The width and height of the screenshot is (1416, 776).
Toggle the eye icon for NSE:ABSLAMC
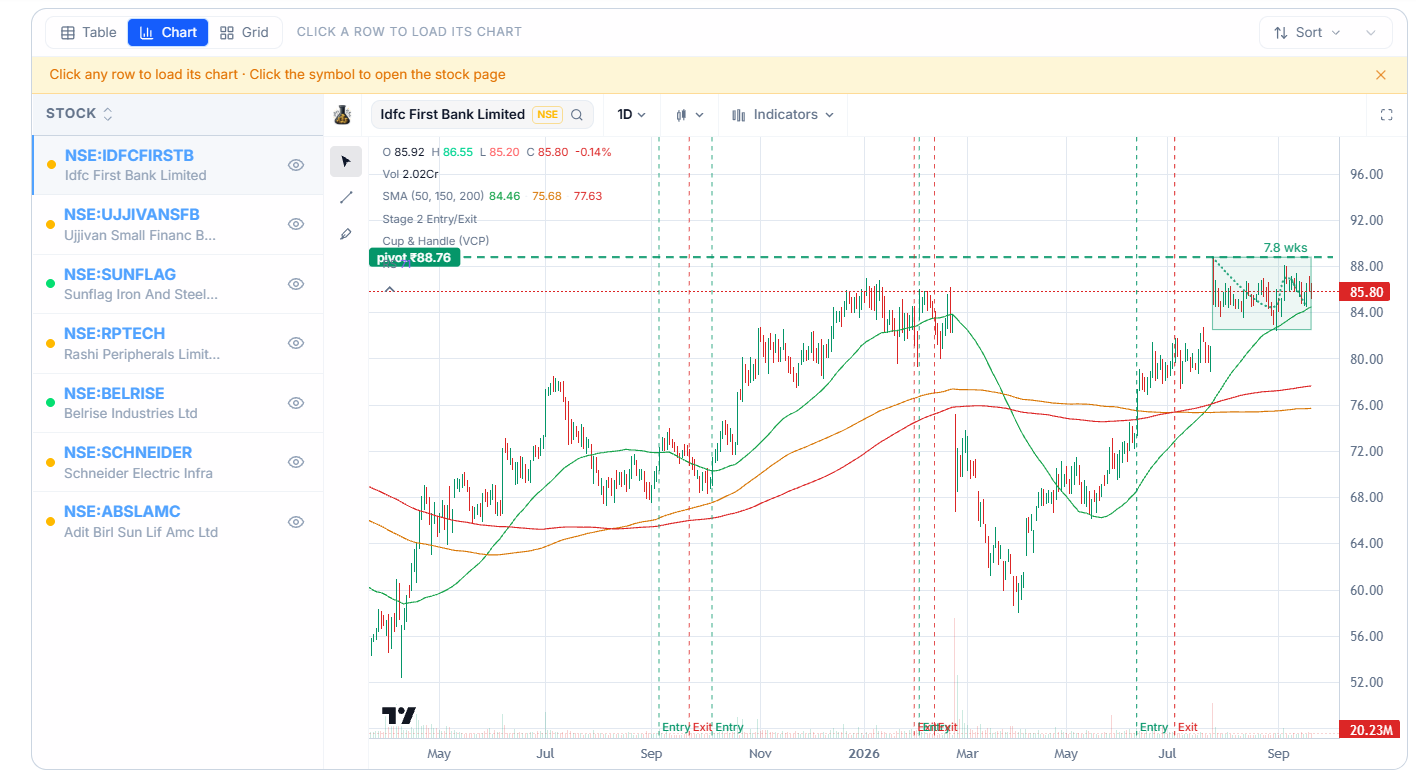coord(296,522)
